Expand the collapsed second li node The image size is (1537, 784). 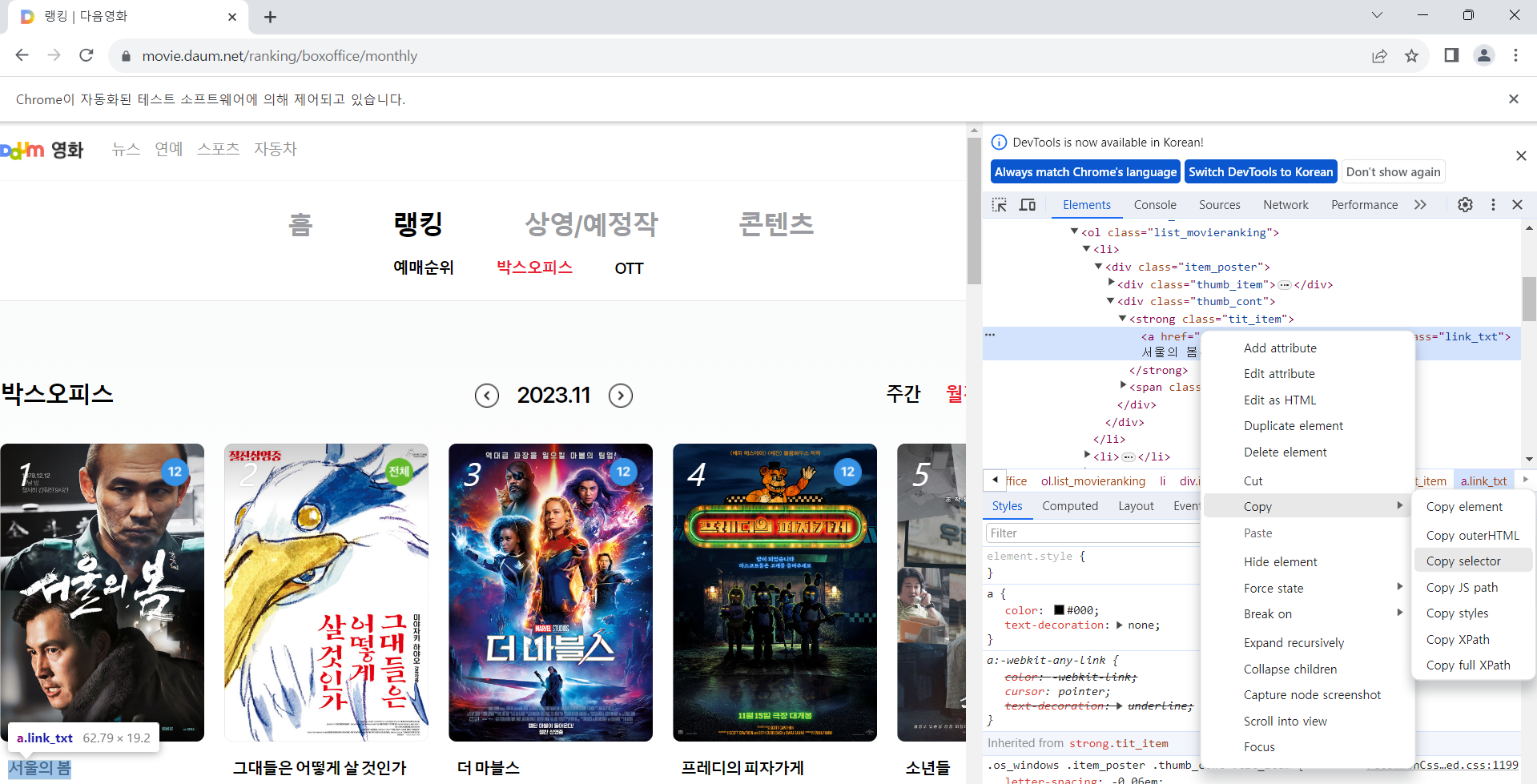point(1087,455)
